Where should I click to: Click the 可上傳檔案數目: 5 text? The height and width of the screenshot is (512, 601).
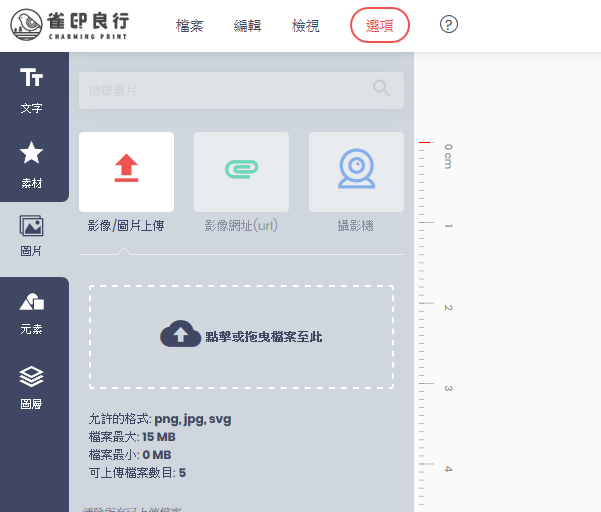coord(137,473)
